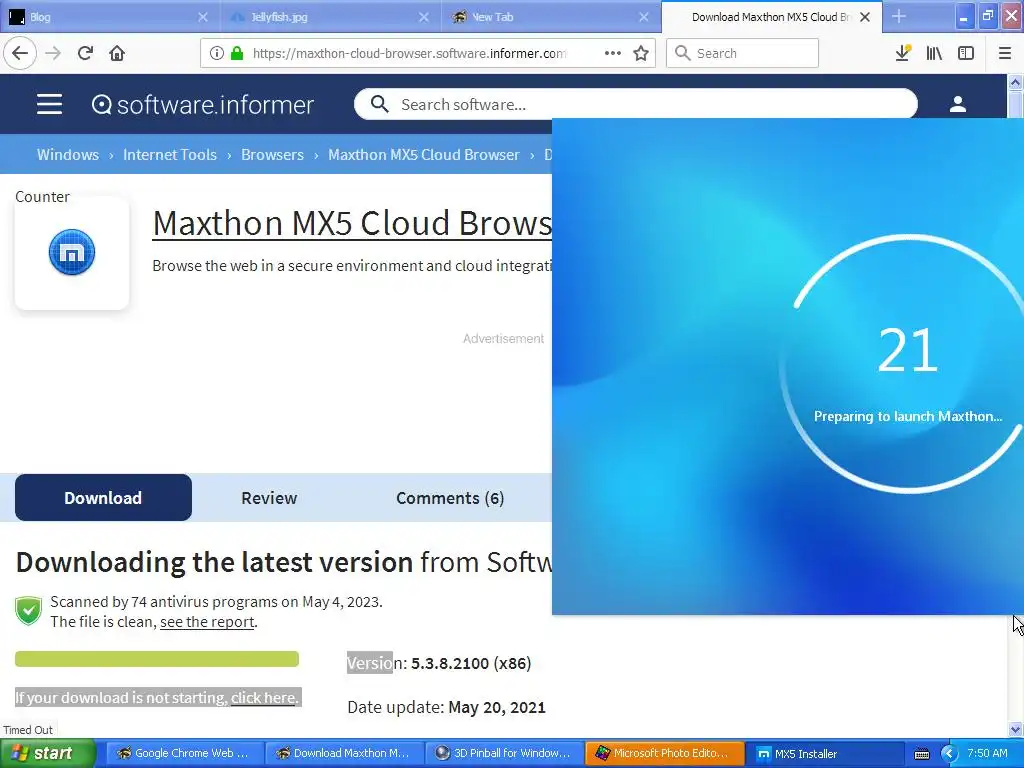Viewport: 1024px width, 768px height.
Task: Click the software.informer logo
Action: pos(202,104)
